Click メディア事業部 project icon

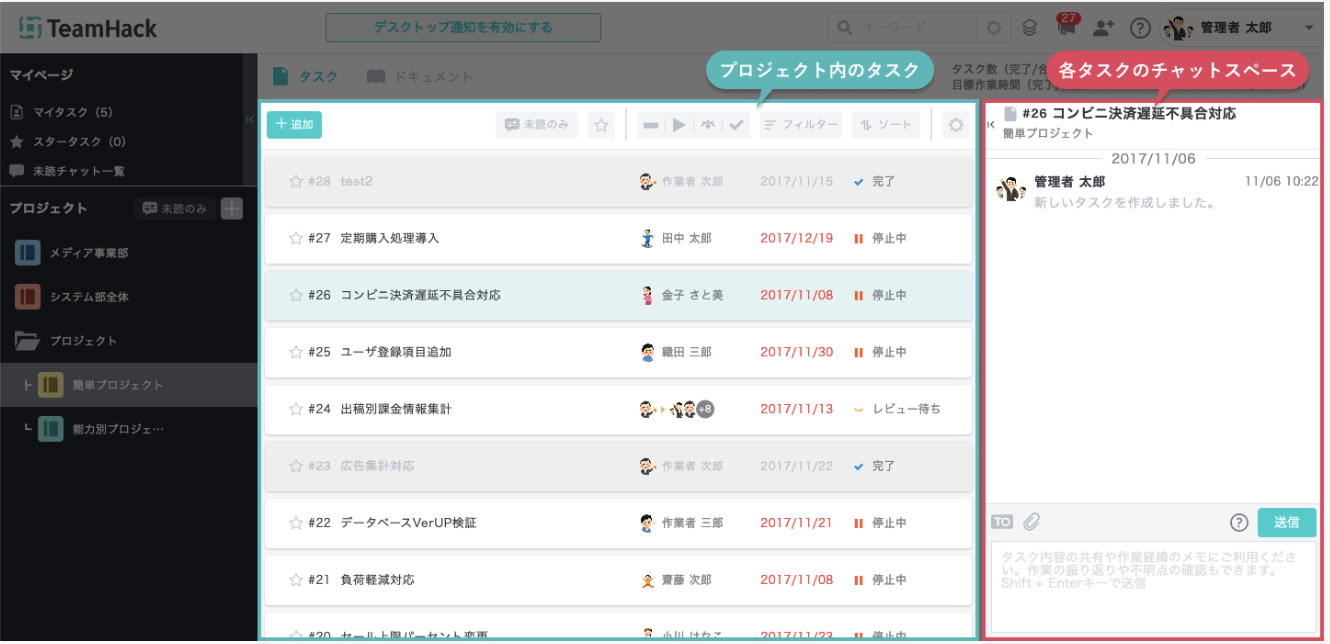pos(28,253)
